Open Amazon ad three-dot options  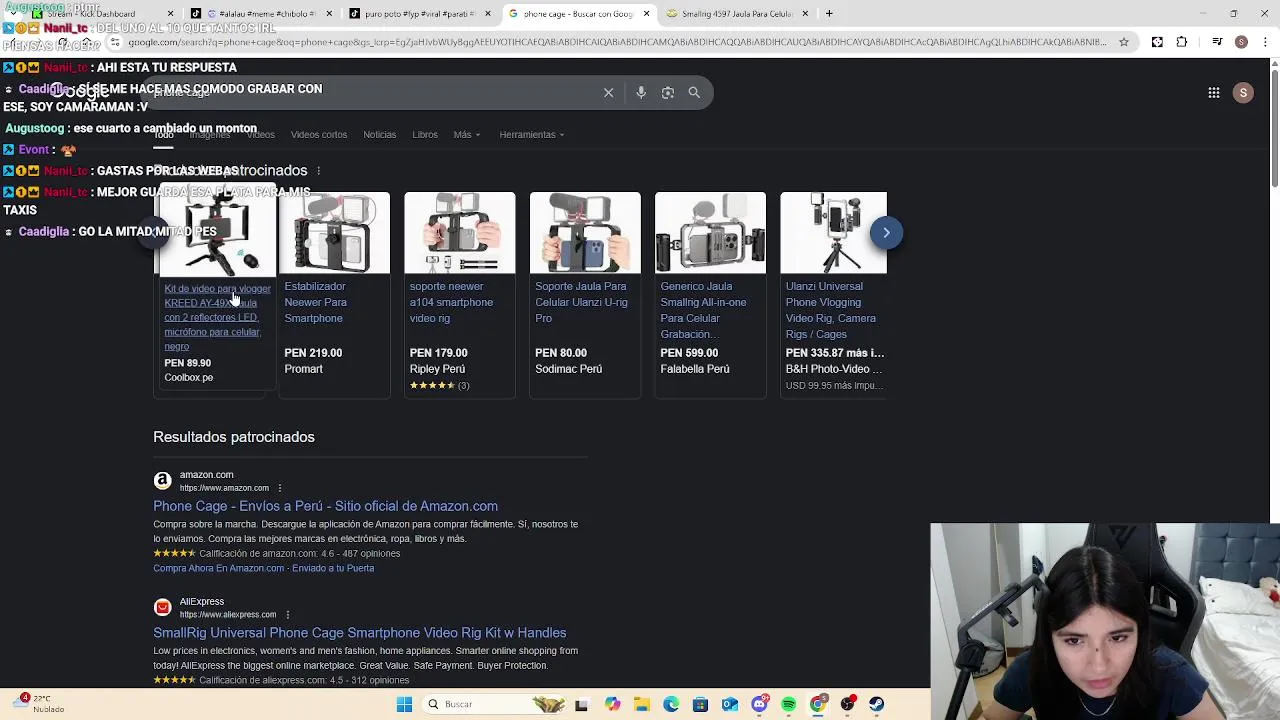(279, 488)
